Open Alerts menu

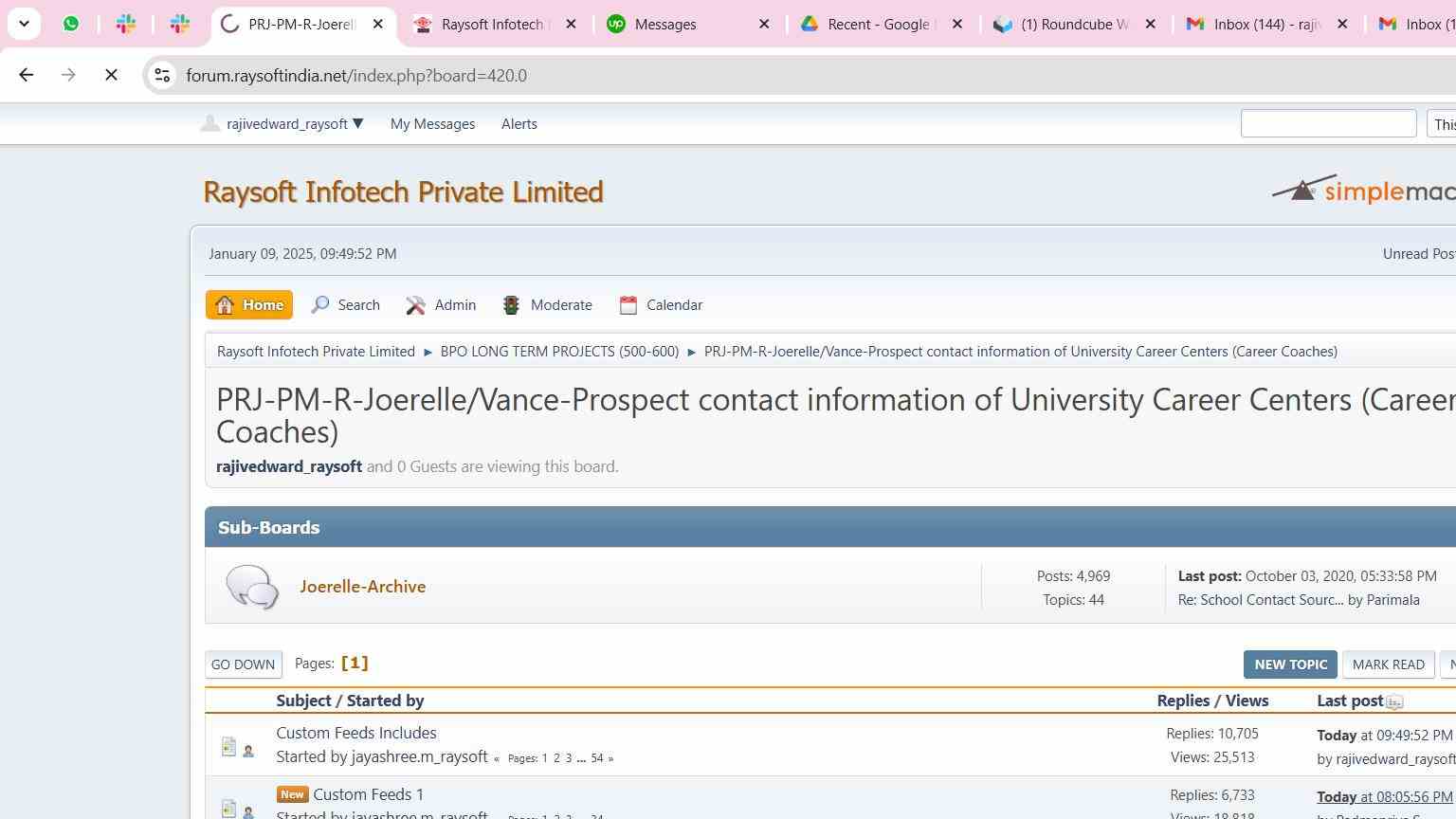[519, 124]
